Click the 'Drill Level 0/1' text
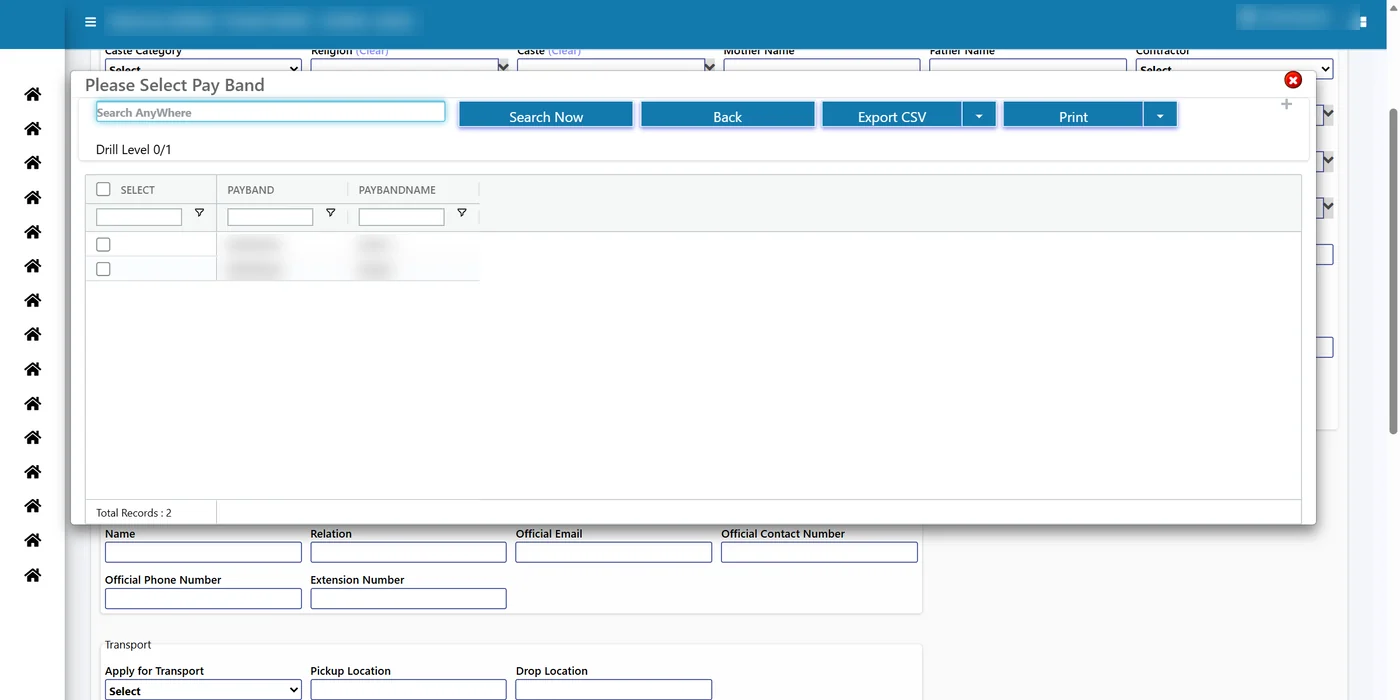1400x700 pixels. coord(134,150)
